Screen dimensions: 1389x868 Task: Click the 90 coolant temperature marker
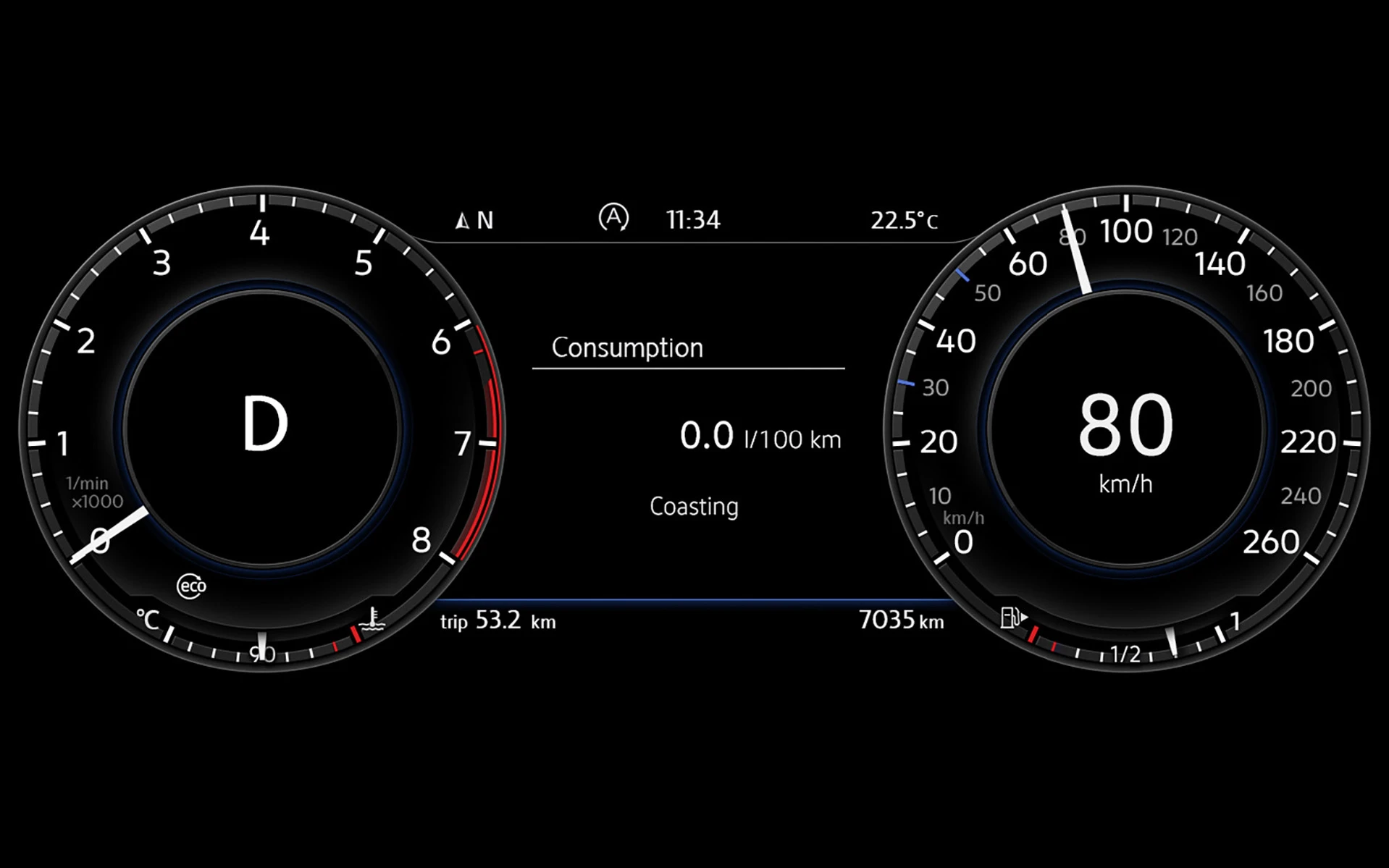click(x=262, y=654)
